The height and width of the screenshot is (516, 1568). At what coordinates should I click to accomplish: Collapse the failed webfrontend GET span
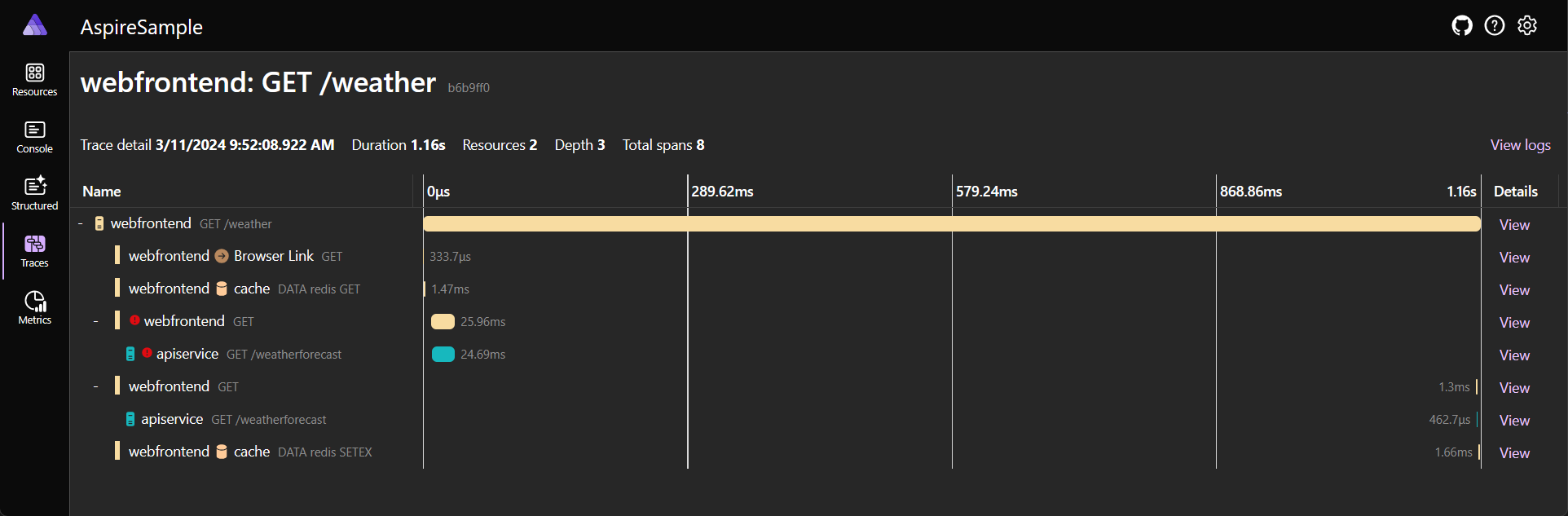pyautogui.click(x=96, y=321)
